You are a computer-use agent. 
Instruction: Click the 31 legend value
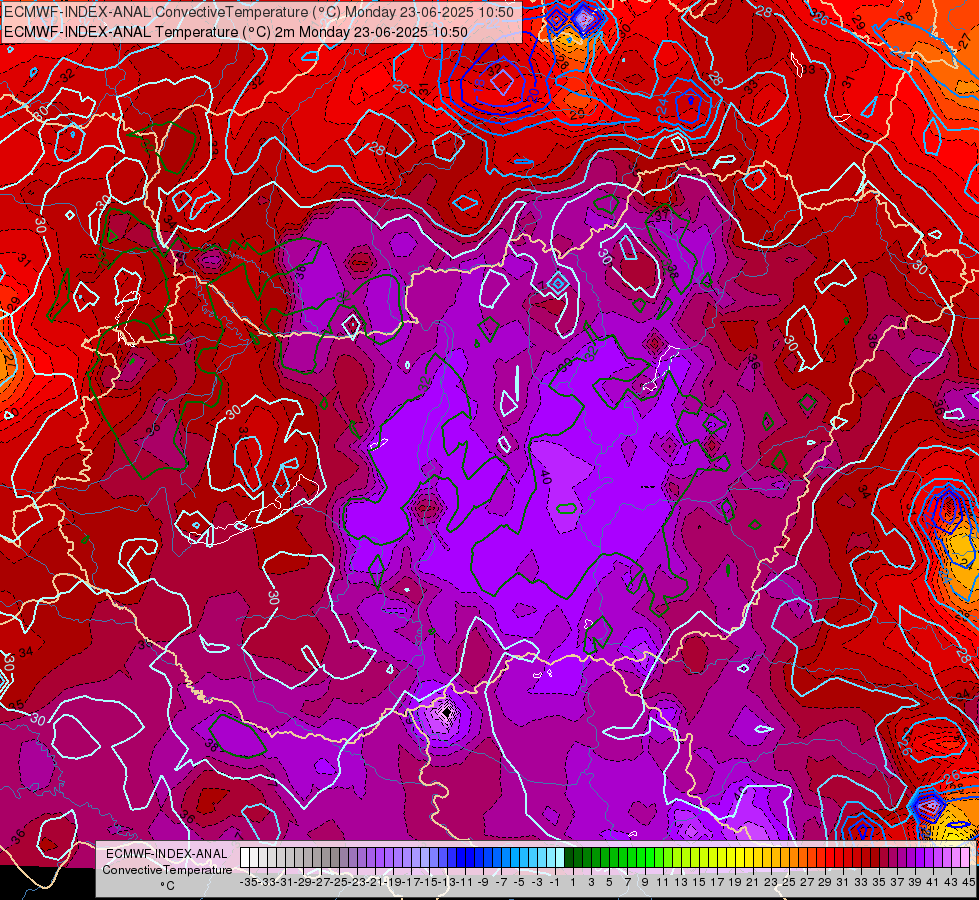[x=842, y=882]
